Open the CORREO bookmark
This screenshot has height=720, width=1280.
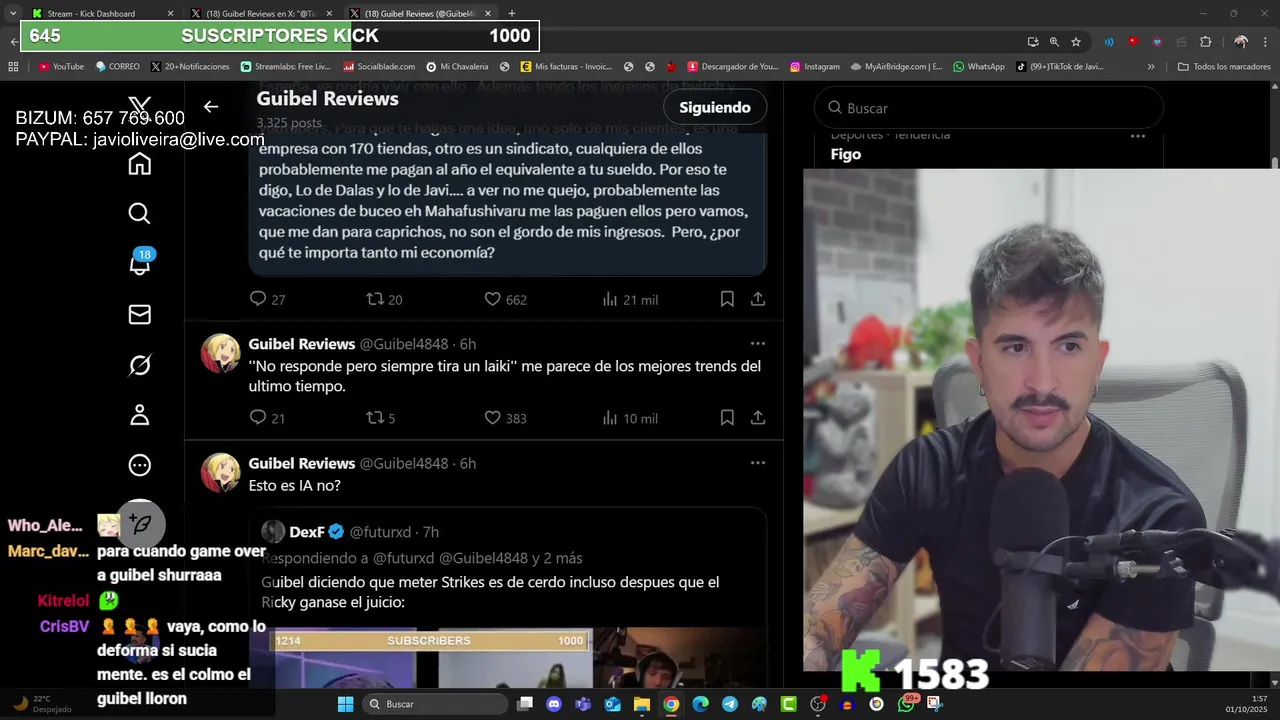118,67
